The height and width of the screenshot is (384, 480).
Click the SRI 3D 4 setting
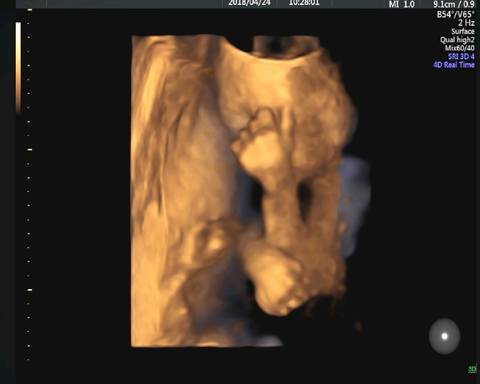[x=461, y=56]
